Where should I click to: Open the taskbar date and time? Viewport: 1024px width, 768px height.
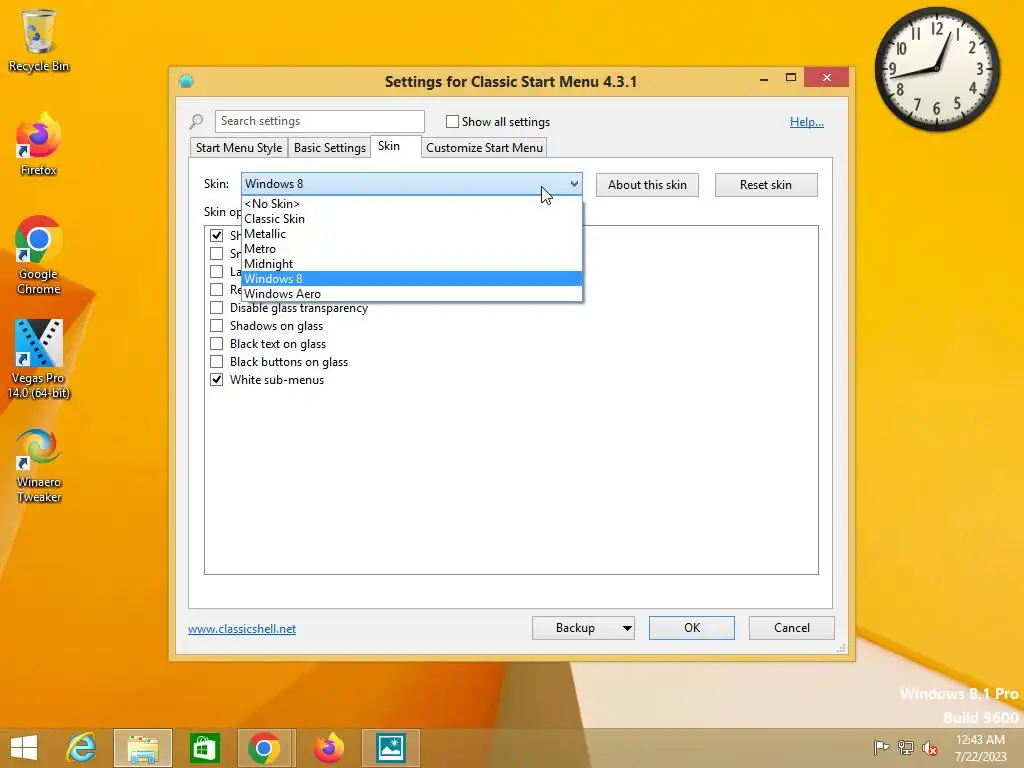[980, 748]
